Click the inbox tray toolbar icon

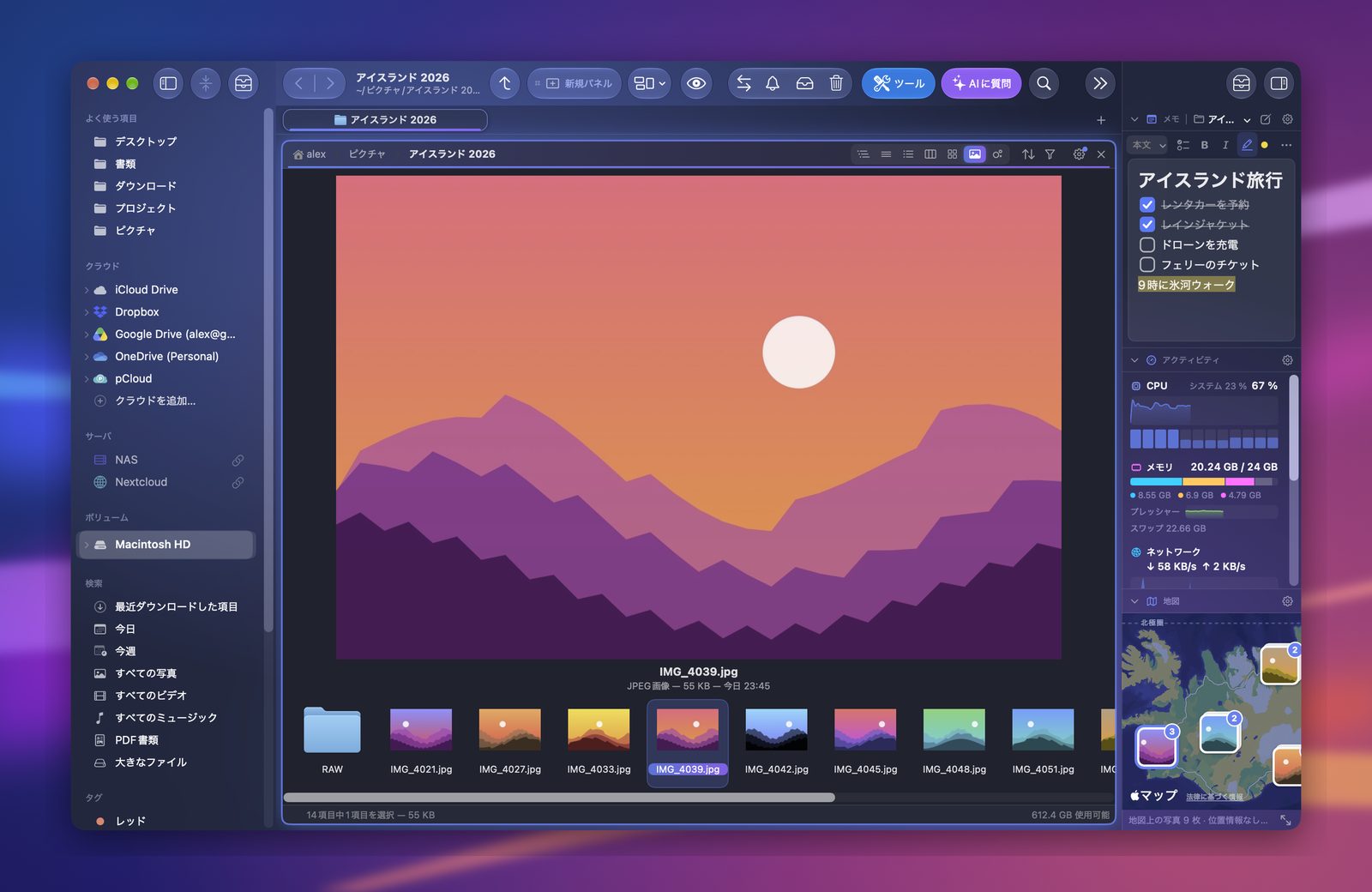(x=804, y=83)
